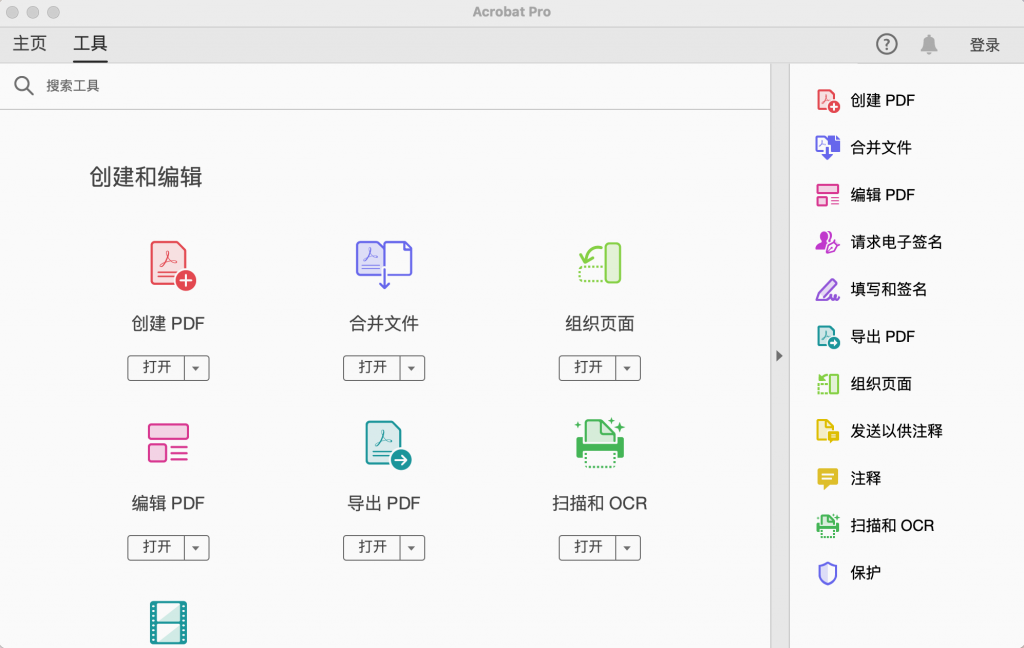Open the dropdown next to 创建 PDF 打开
The height and width of the screenshot is (648, 1024).
click(197, 368)
